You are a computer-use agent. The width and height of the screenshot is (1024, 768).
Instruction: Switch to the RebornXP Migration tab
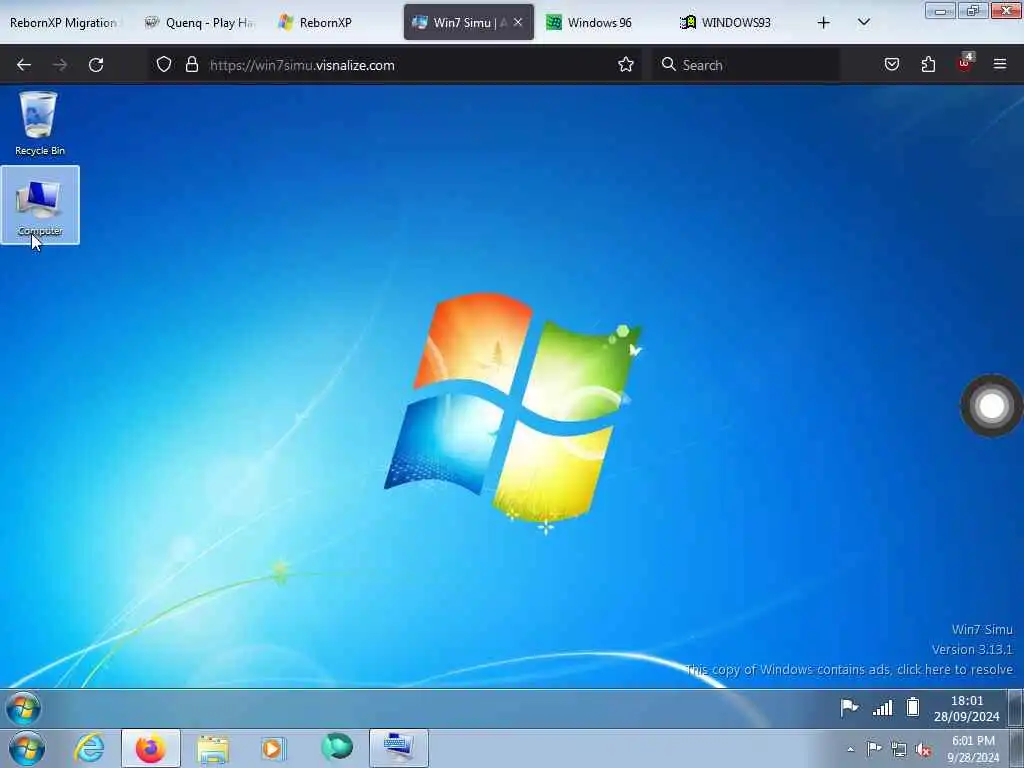point(64,23)
